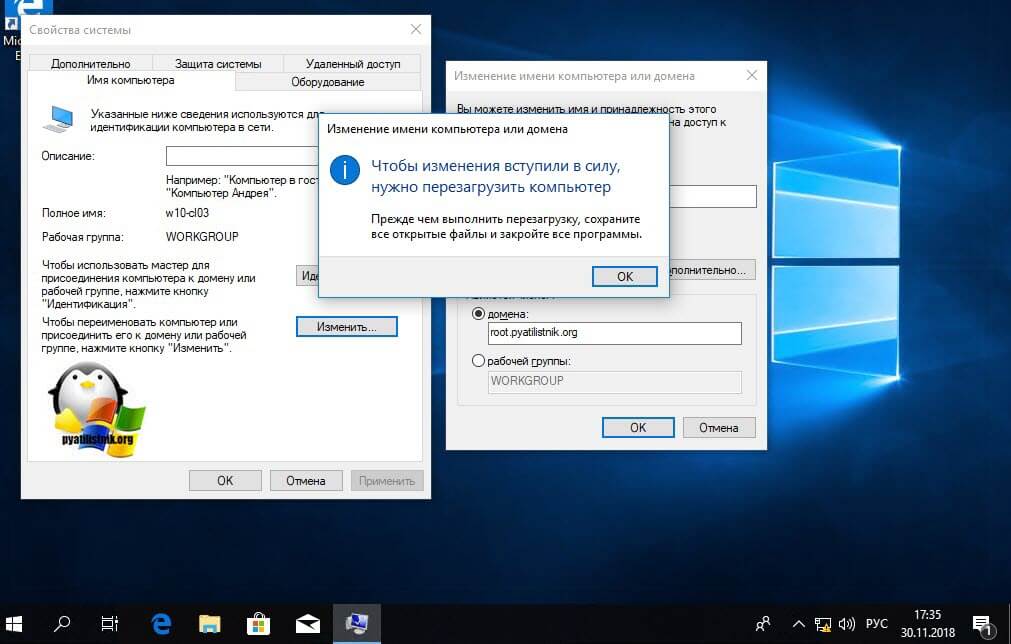This screenshot has height=644, width=1011.
Task: Open Microsoft Store from the taskbar
Action: point(258,623)
